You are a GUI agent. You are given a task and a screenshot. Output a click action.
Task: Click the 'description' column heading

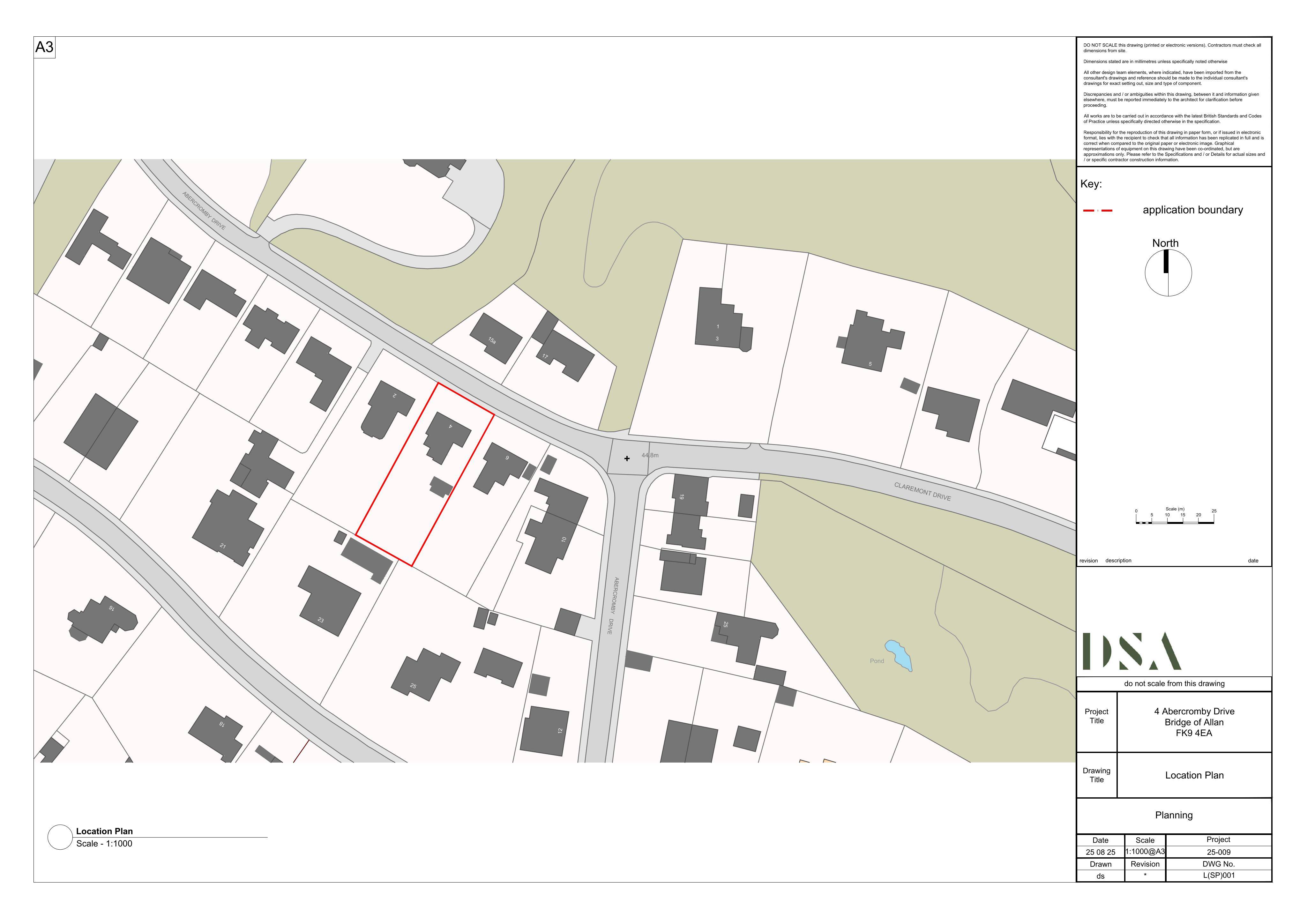pyautogui.click(x=1118, y=561)
